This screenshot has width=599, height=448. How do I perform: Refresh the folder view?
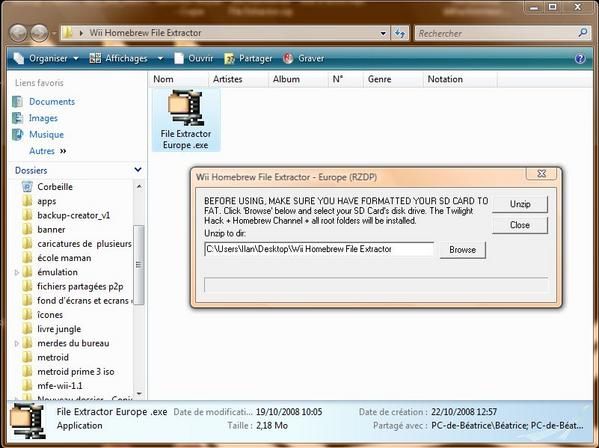click(400, 33)
